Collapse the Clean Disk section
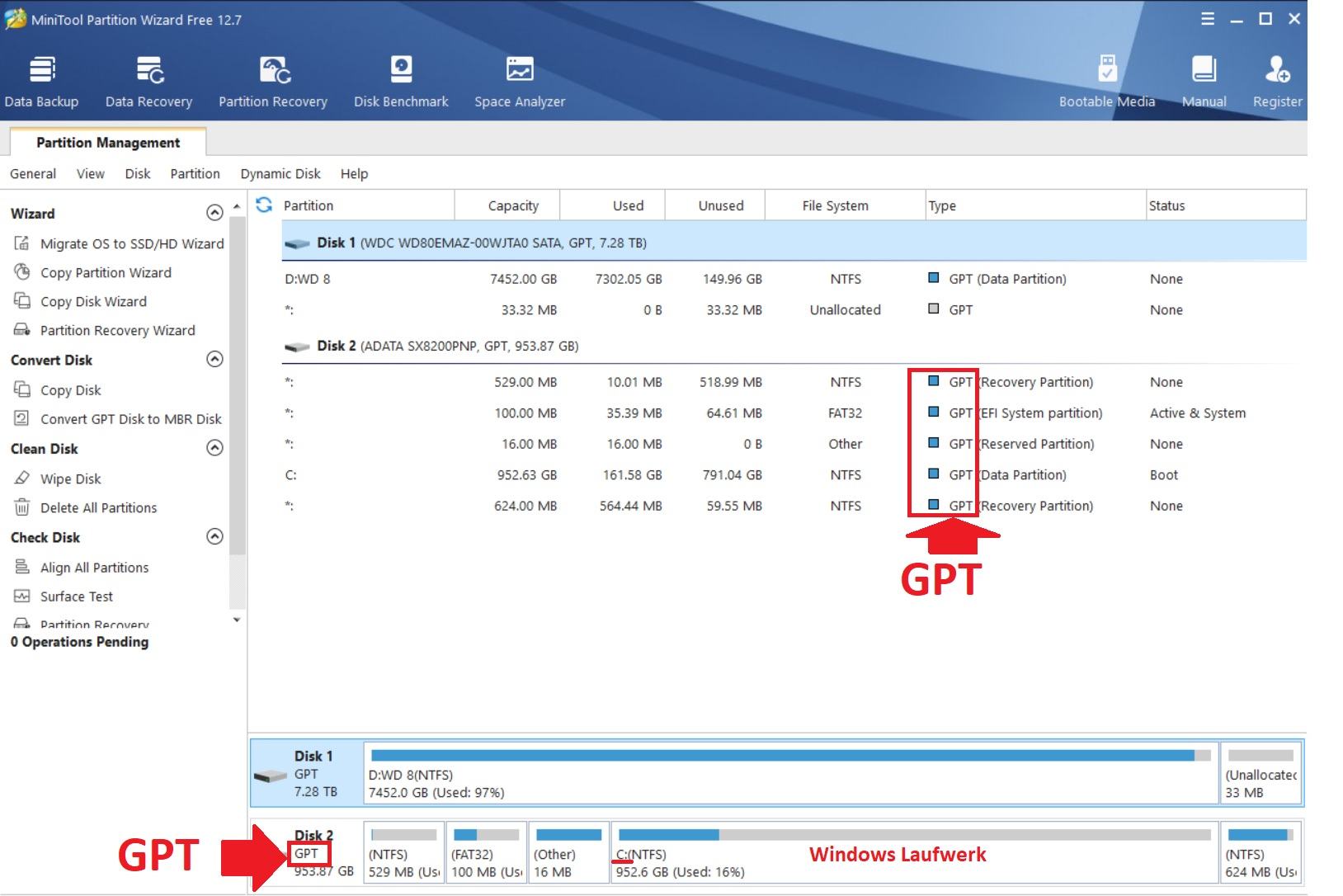 (x=214, y=447)
